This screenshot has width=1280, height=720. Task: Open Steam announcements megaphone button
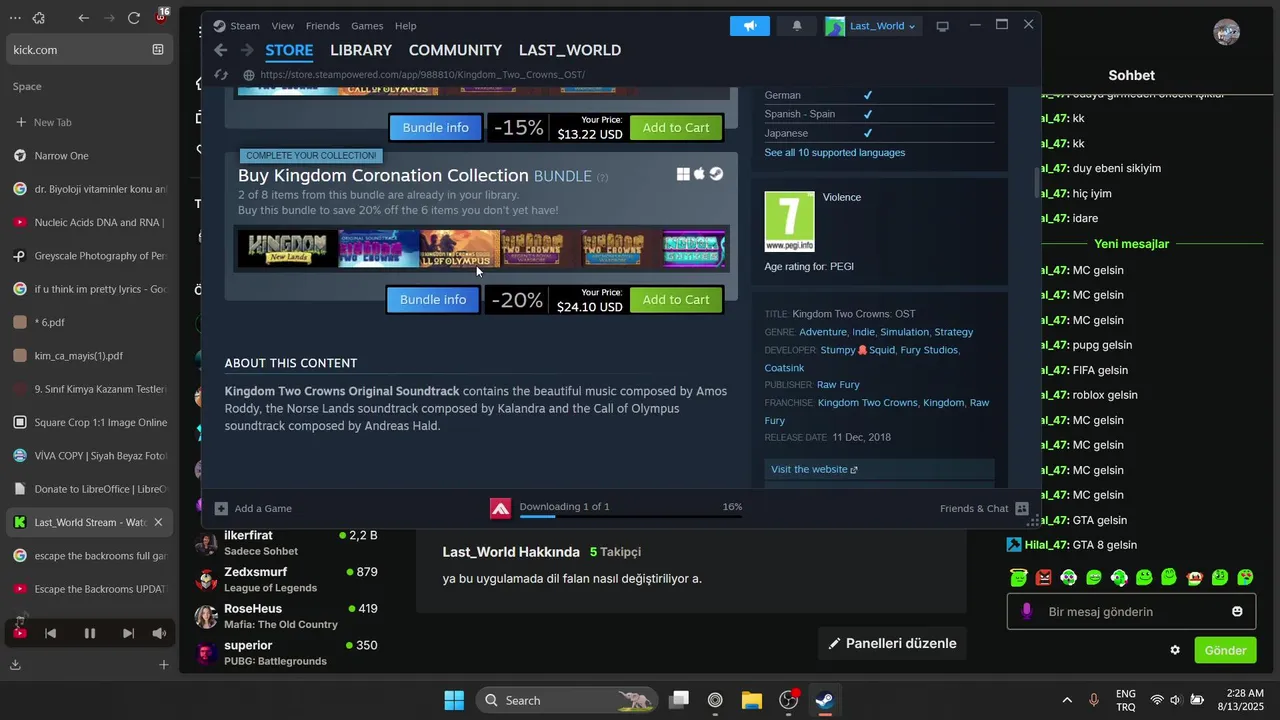click(x=750, y=26)
